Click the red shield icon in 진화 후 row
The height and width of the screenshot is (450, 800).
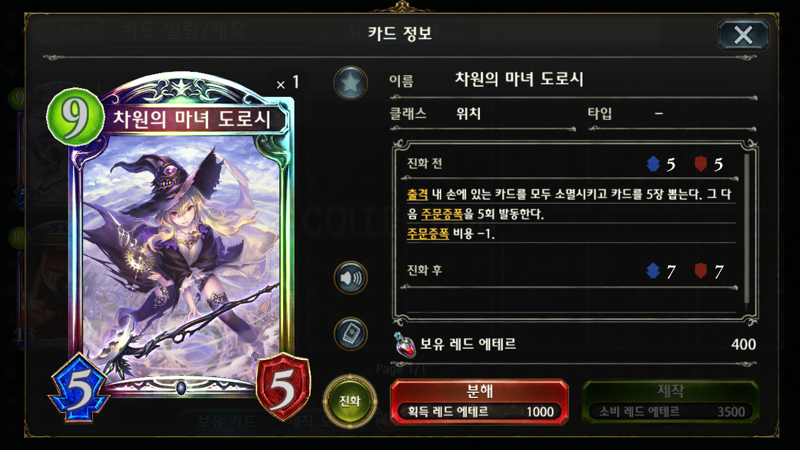(701, 270)
